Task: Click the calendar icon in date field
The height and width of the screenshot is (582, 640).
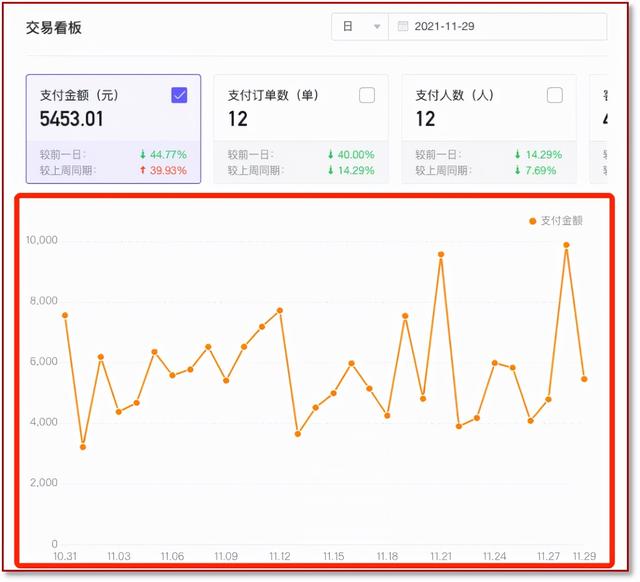Action: (403, 27)
